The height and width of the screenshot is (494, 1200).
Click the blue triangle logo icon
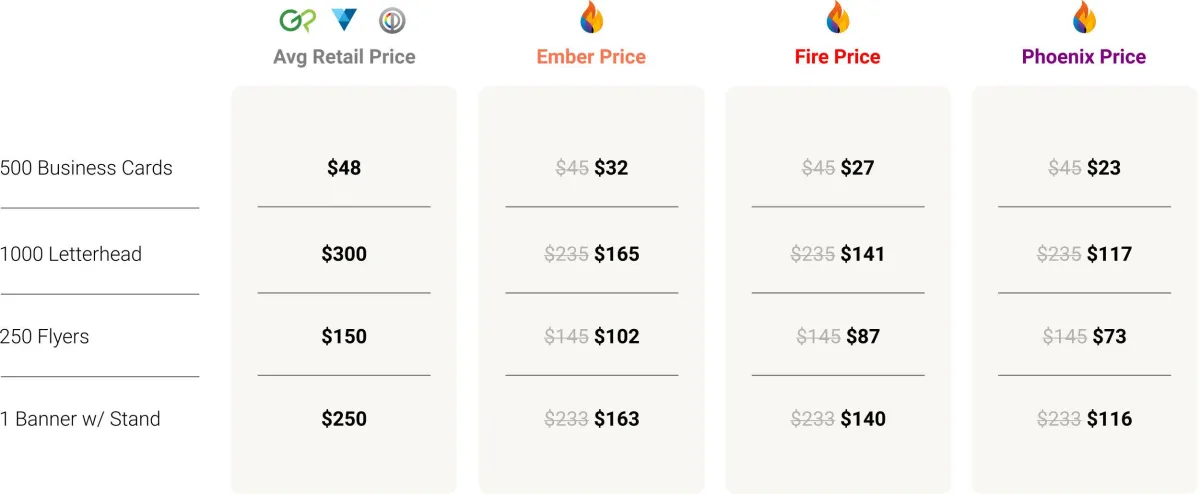point(344,19)
